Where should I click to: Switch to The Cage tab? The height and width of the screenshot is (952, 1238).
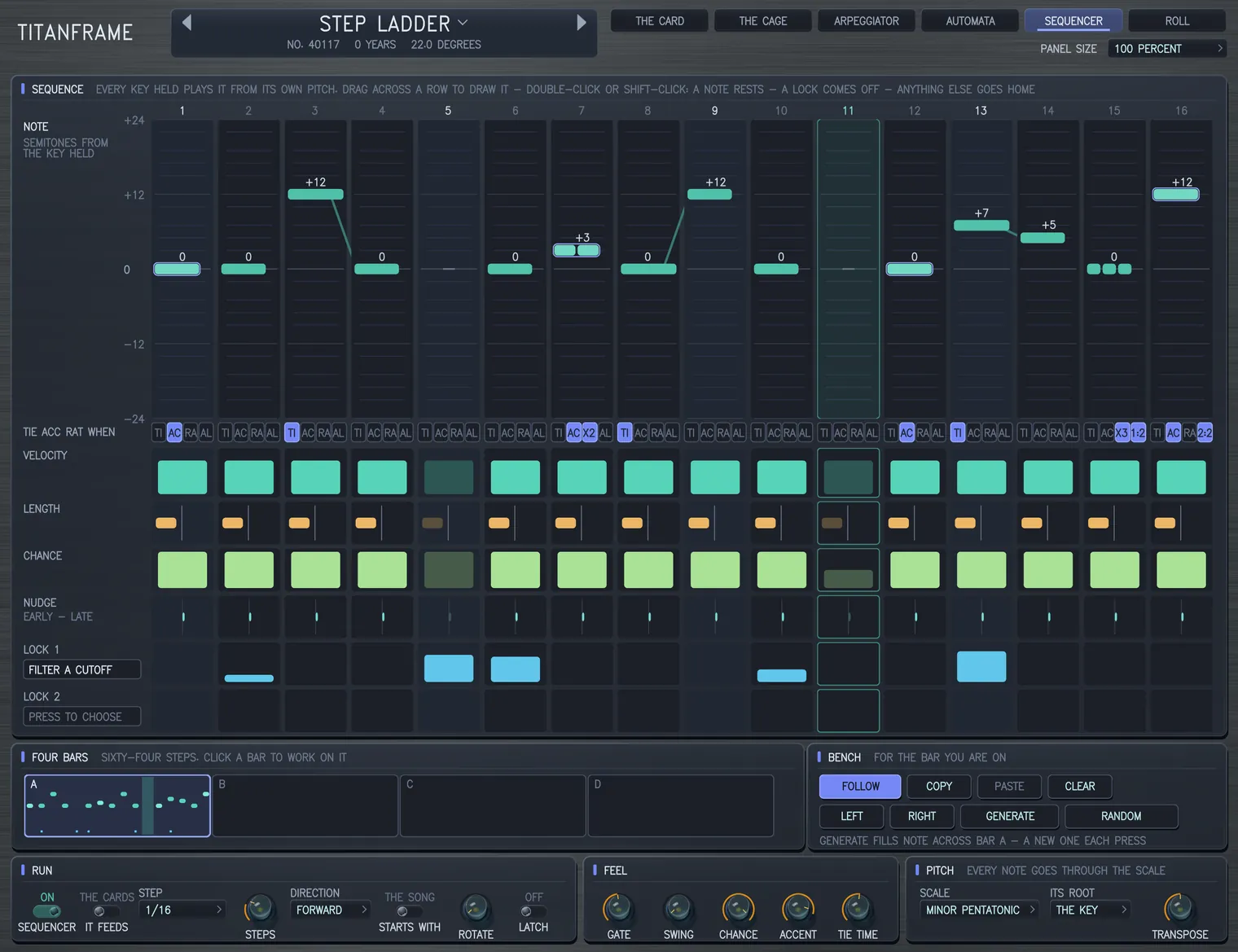[x=763, y=21]
